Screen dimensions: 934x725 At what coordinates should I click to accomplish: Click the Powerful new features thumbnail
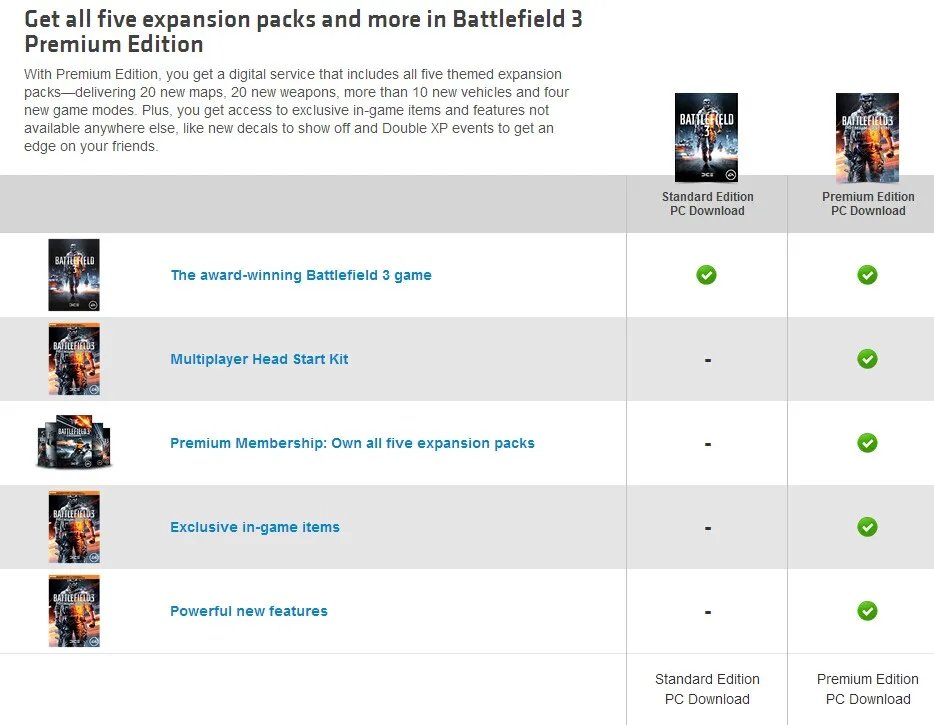coord(74,611)
